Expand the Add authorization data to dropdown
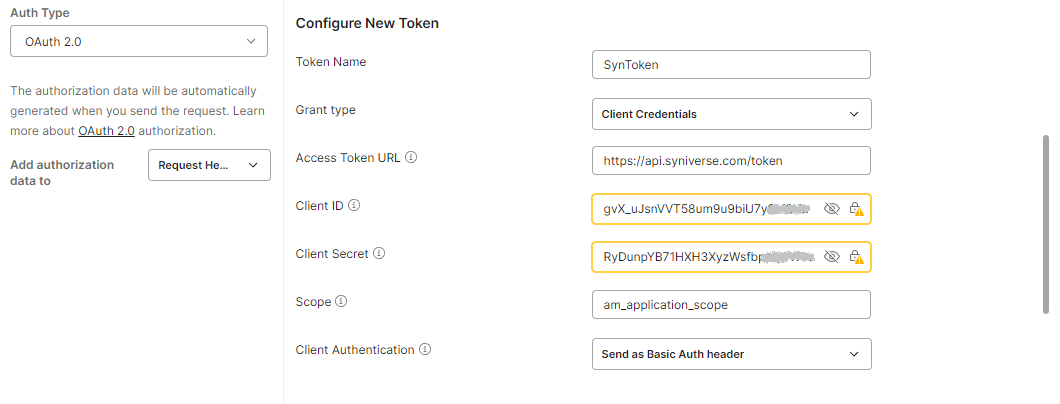This screenshot has width=1060, height=404. tap(209, 165)
